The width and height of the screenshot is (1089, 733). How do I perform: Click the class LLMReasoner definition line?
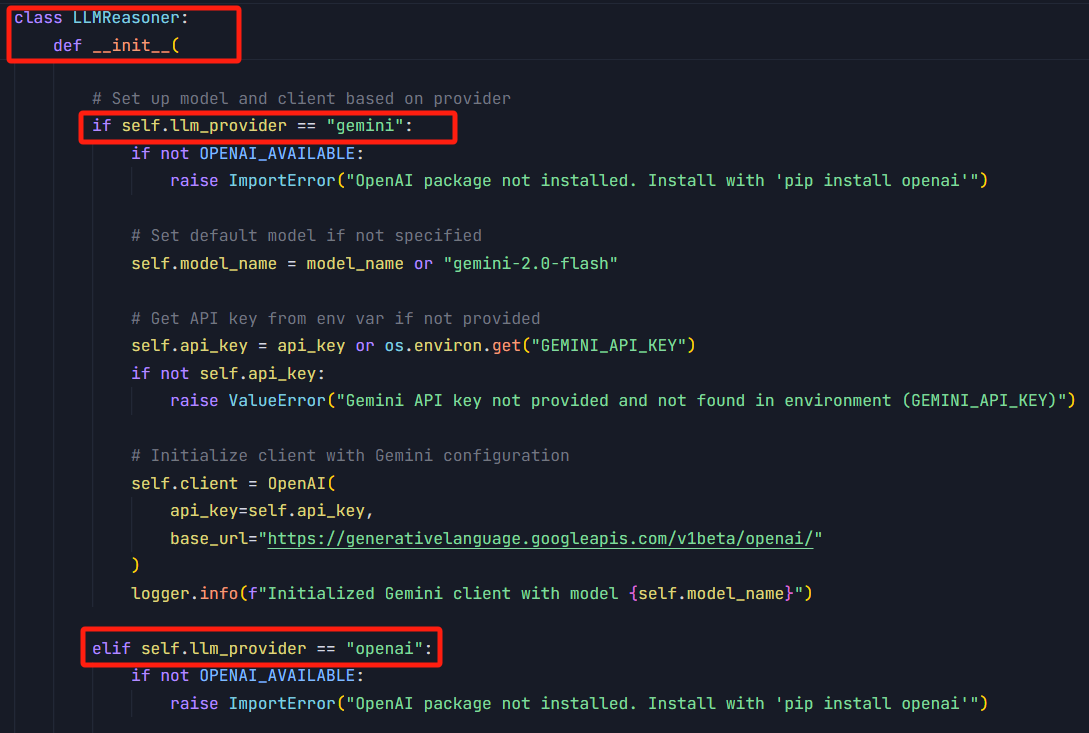point(101,18)
